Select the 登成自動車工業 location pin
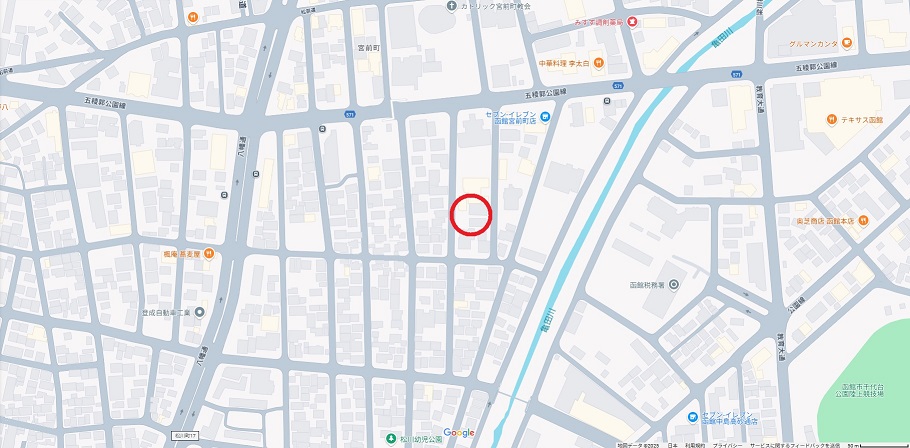 click(x=200, y=313)
